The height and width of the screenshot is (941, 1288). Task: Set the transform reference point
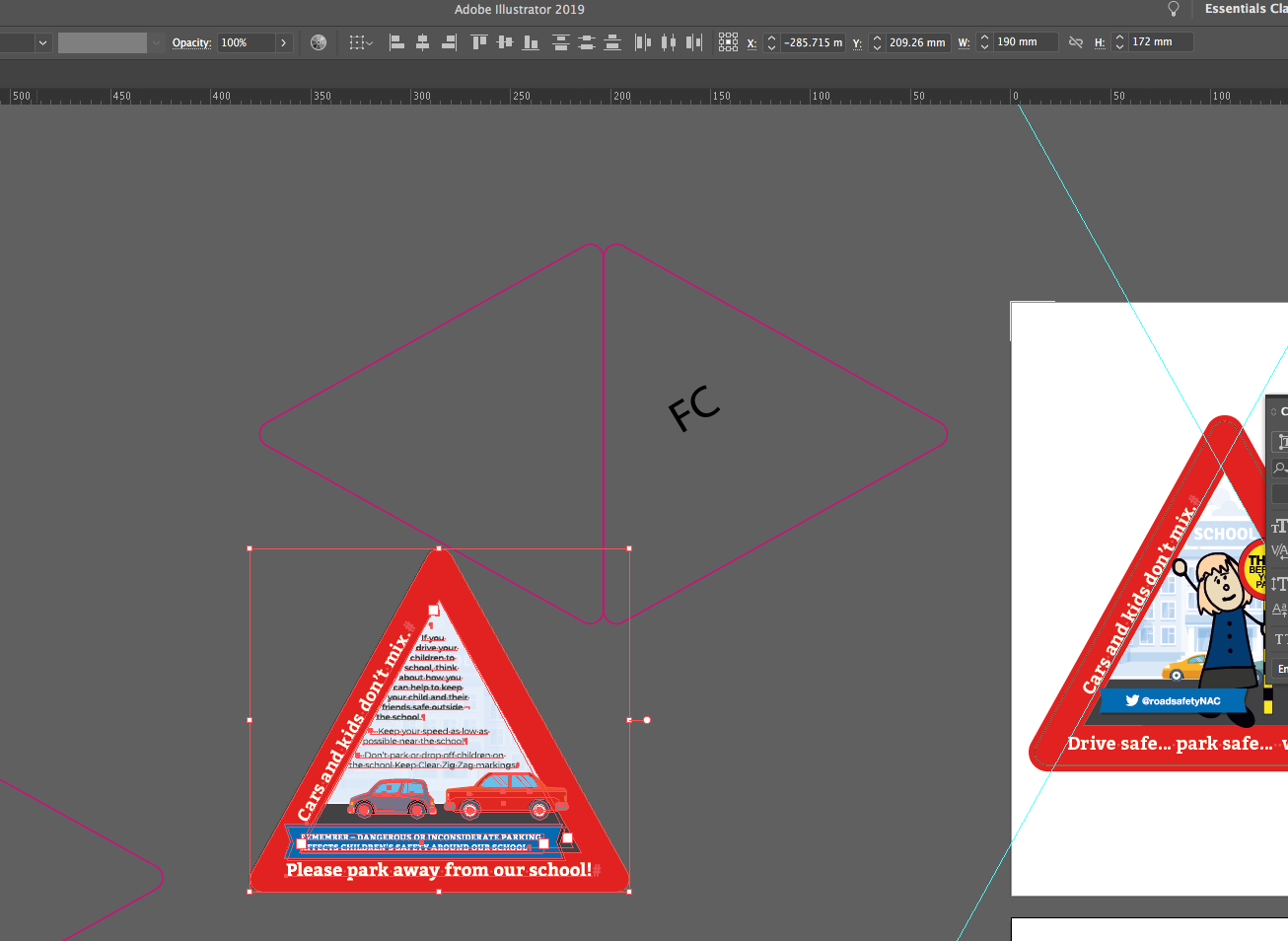point(728,42)
